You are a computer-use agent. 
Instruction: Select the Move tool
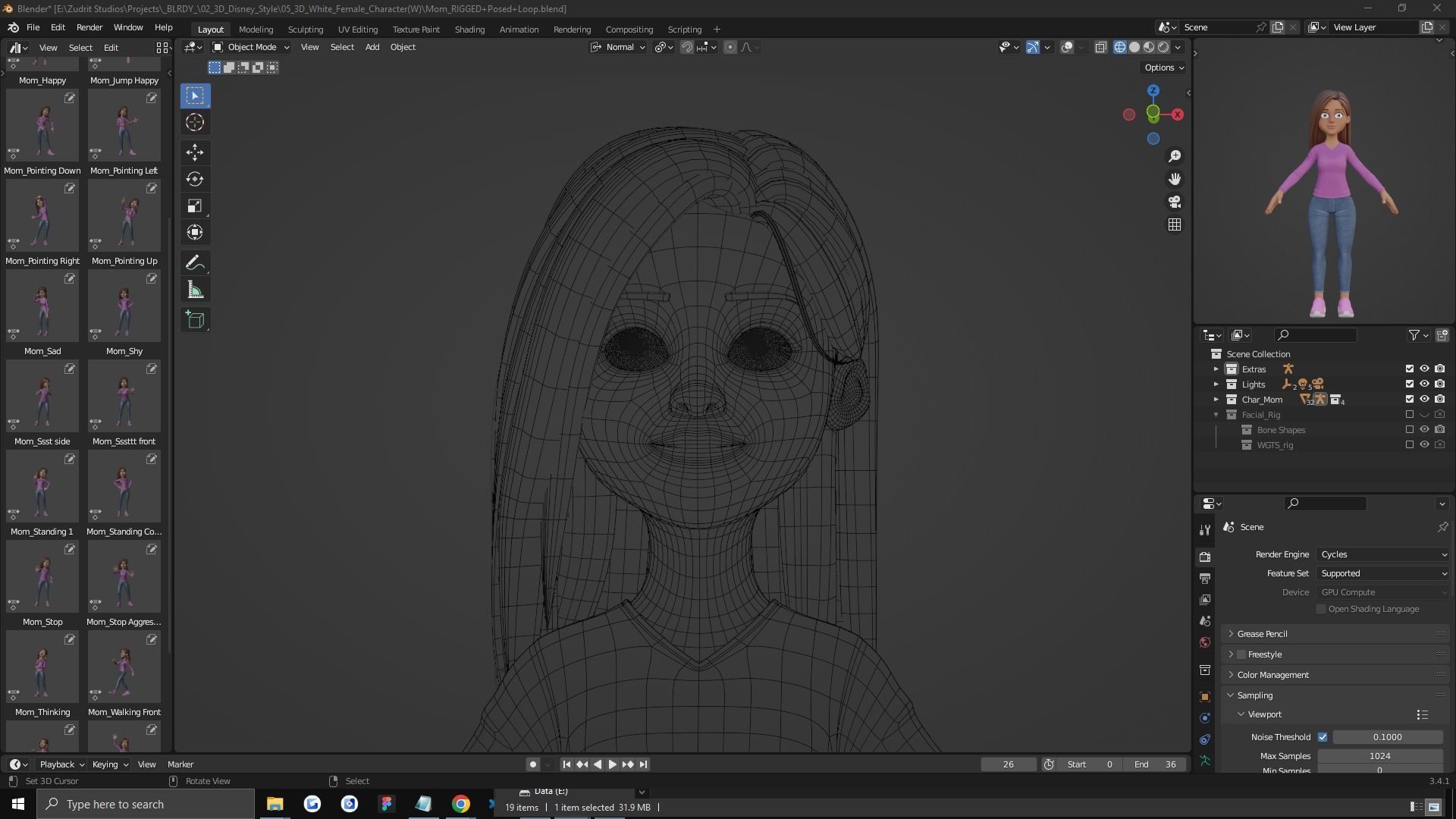195,152
